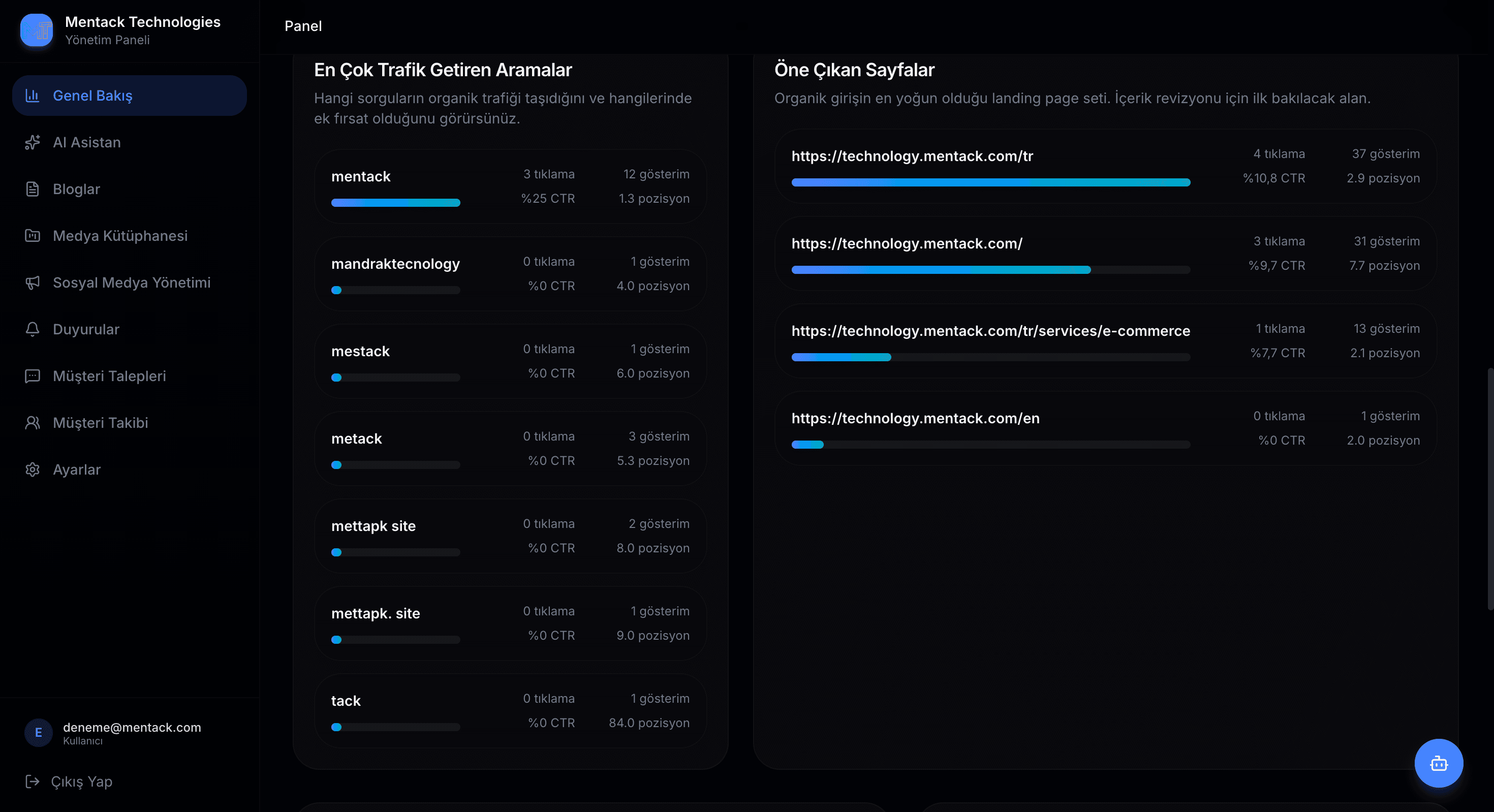Navigate to Duyurular
The image size is (1494, 812).
[130, 329]
